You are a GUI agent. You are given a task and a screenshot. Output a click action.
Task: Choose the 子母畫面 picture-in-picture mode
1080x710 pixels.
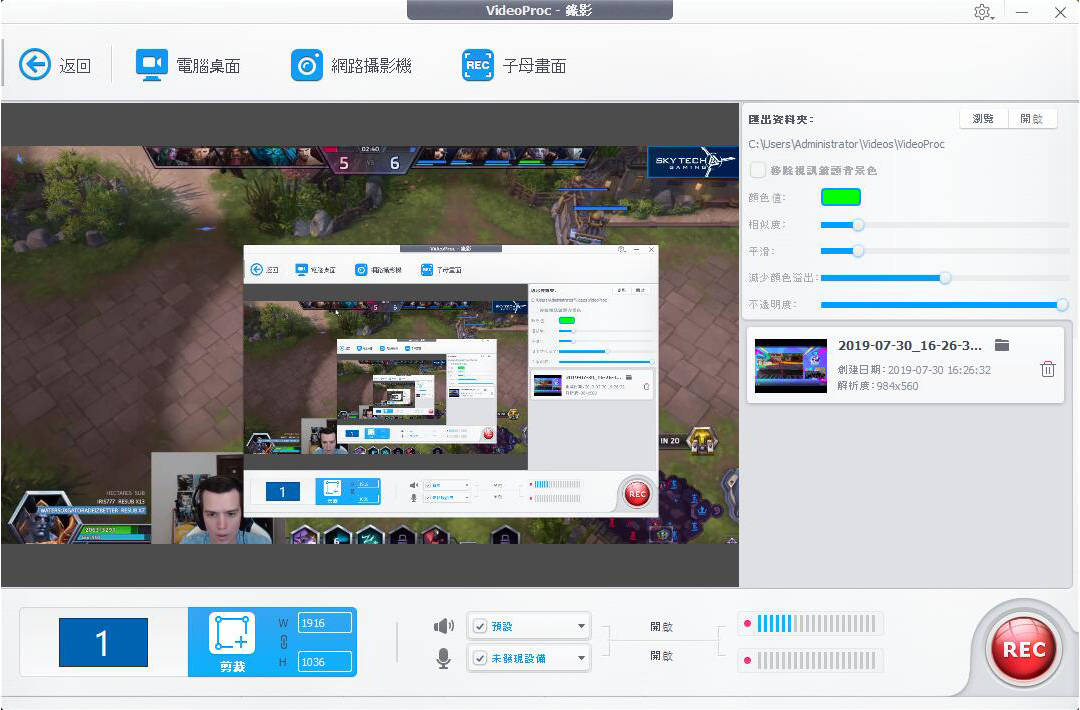(x=513, y=63)
